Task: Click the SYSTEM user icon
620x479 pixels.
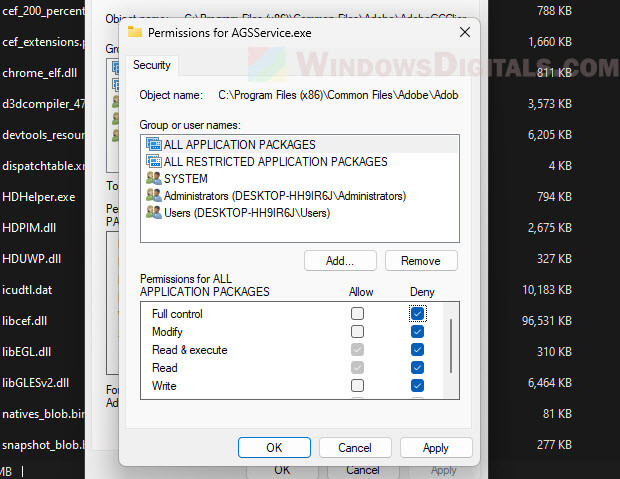Action: point(154,178)
